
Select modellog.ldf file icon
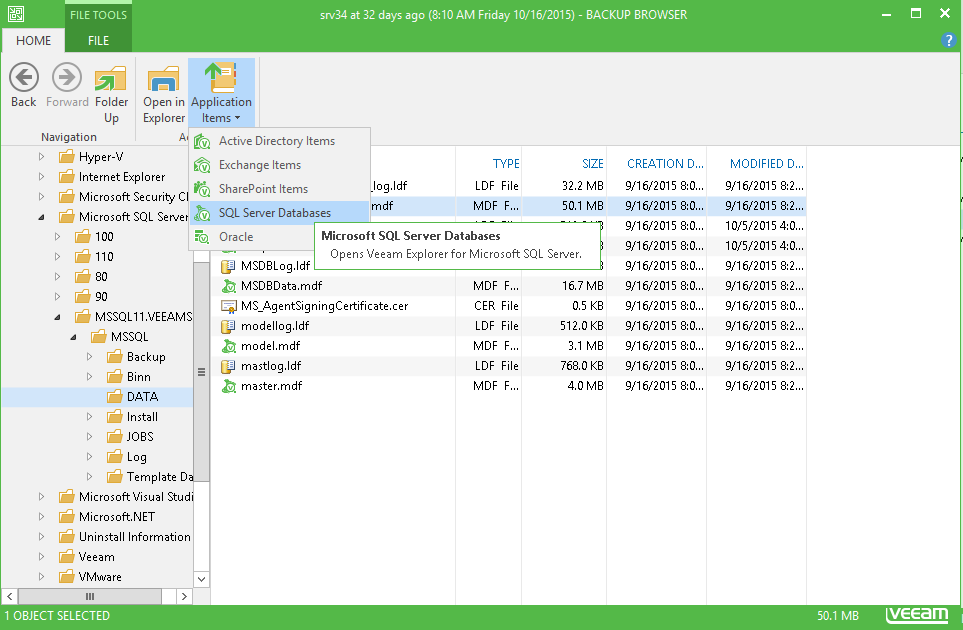(228, 326)
